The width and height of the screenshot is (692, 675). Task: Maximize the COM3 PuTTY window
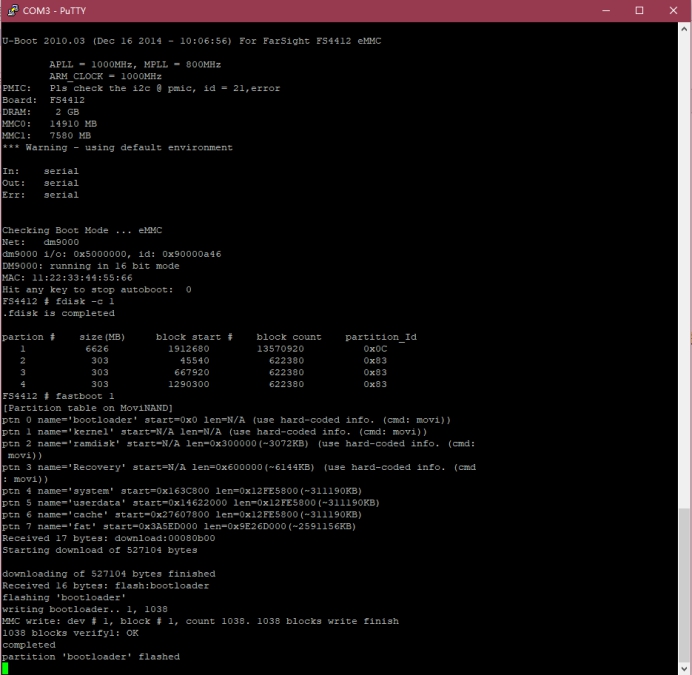pos(639,10)
